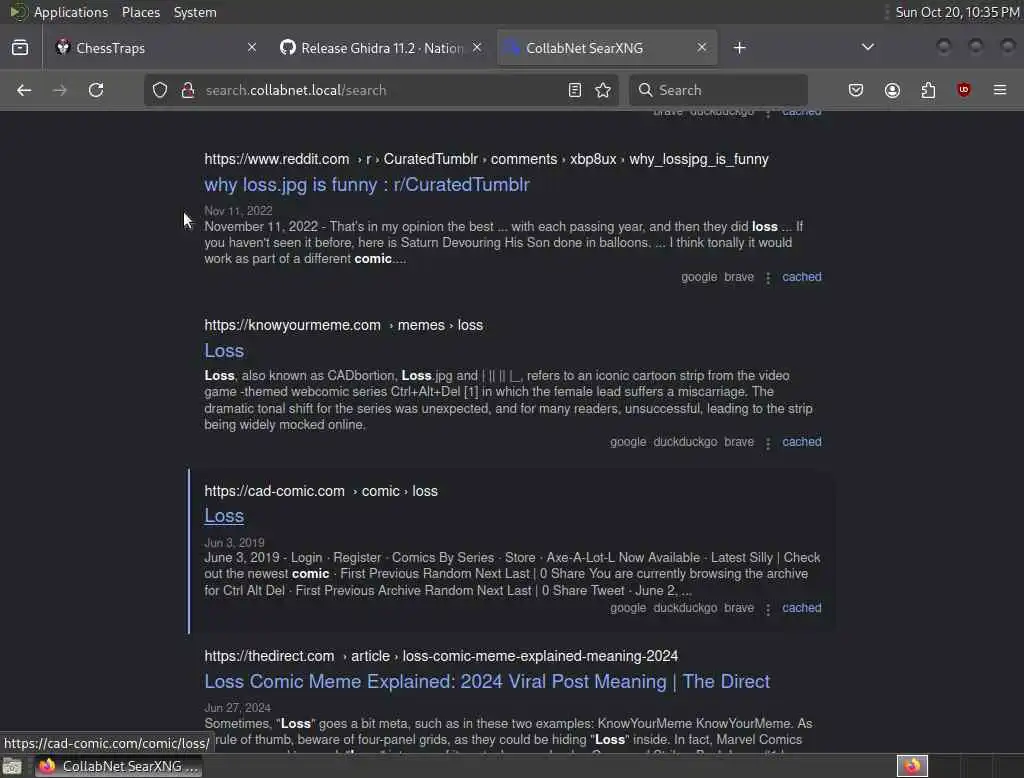Viewport: 1024px width, 778px height.
Task: Open the Firefox account icon
Action: [x=892, y=90]
